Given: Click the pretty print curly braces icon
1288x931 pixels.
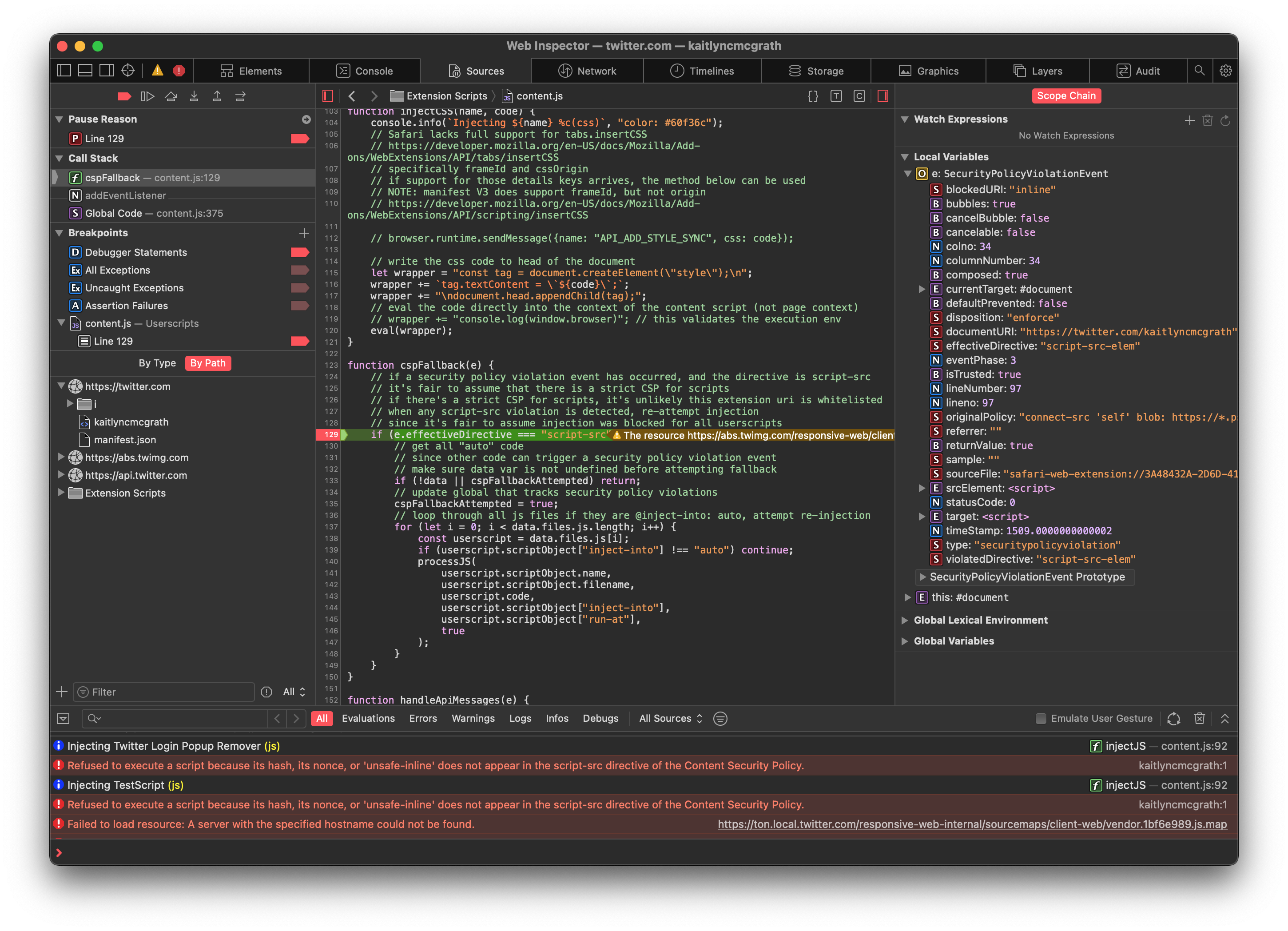Looking at the screenshot, I should tap(813, 96).
